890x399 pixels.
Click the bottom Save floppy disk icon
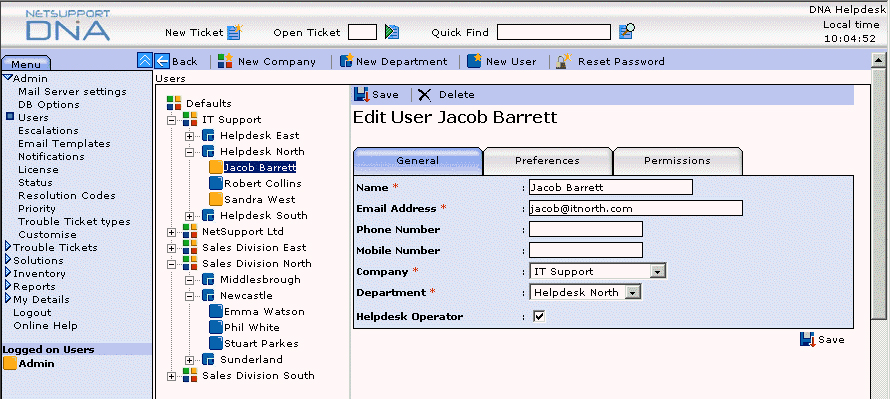click(x=808, y=339)
